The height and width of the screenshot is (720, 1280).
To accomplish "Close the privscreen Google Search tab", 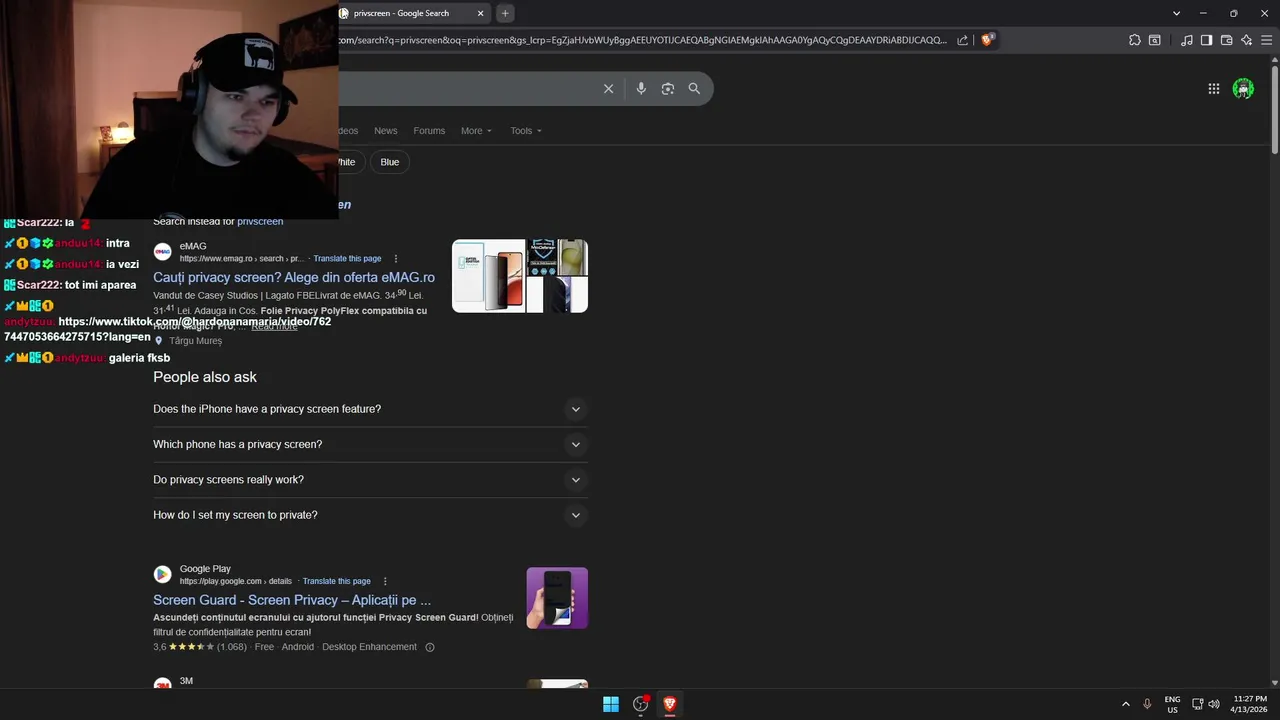I will point(481,13).
